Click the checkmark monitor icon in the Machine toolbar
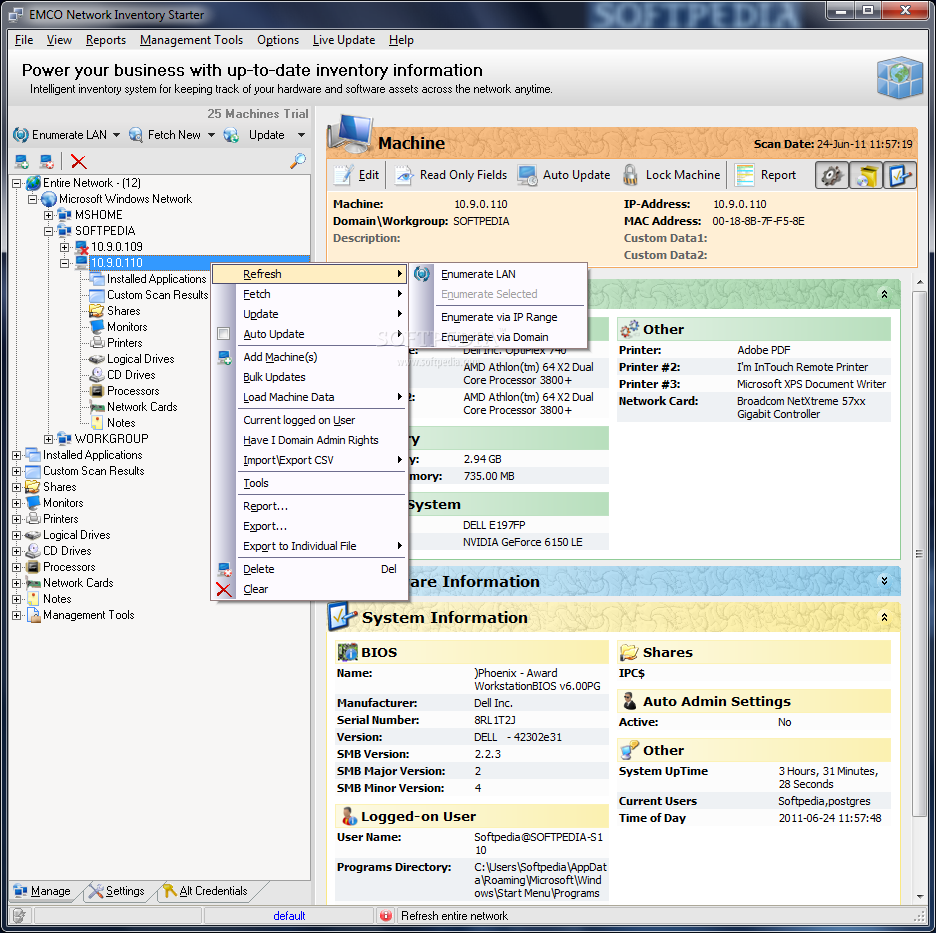This screenshot has width=936, height=933. [x=900, y=175]
